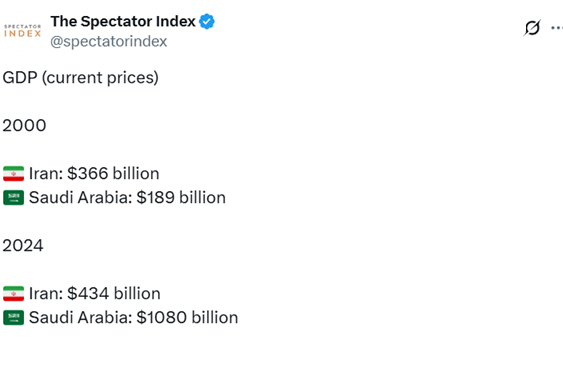563x381 pixels.
Task: Click the Saudi flag beside $189 billion
Action: pos(14,198)
